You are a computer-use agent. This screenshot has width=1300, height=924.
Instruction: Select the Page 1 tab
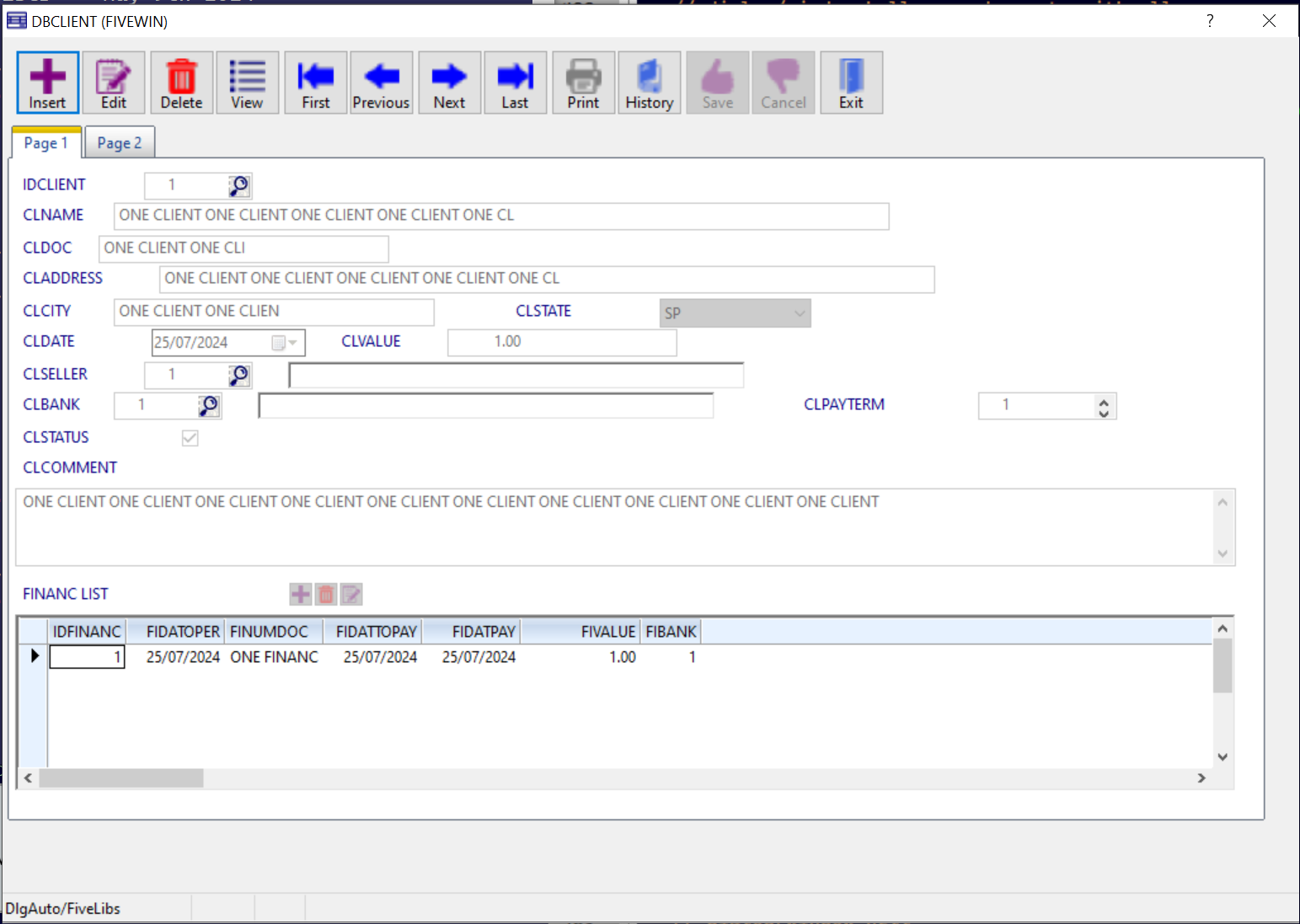pos(46,143)
